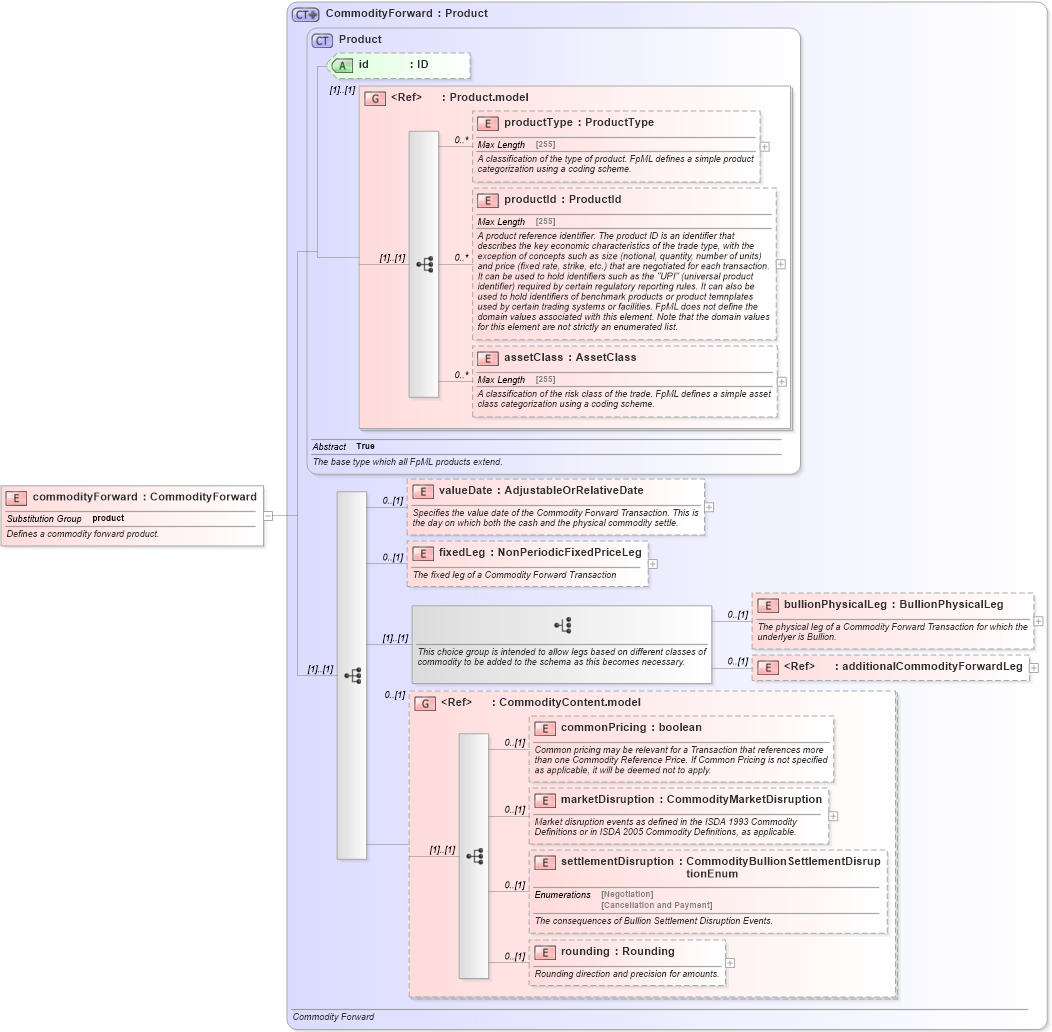Expand the fixedLeg element
The height and width of the screenshot is (1032, 1052).
(x=653, y=564)
